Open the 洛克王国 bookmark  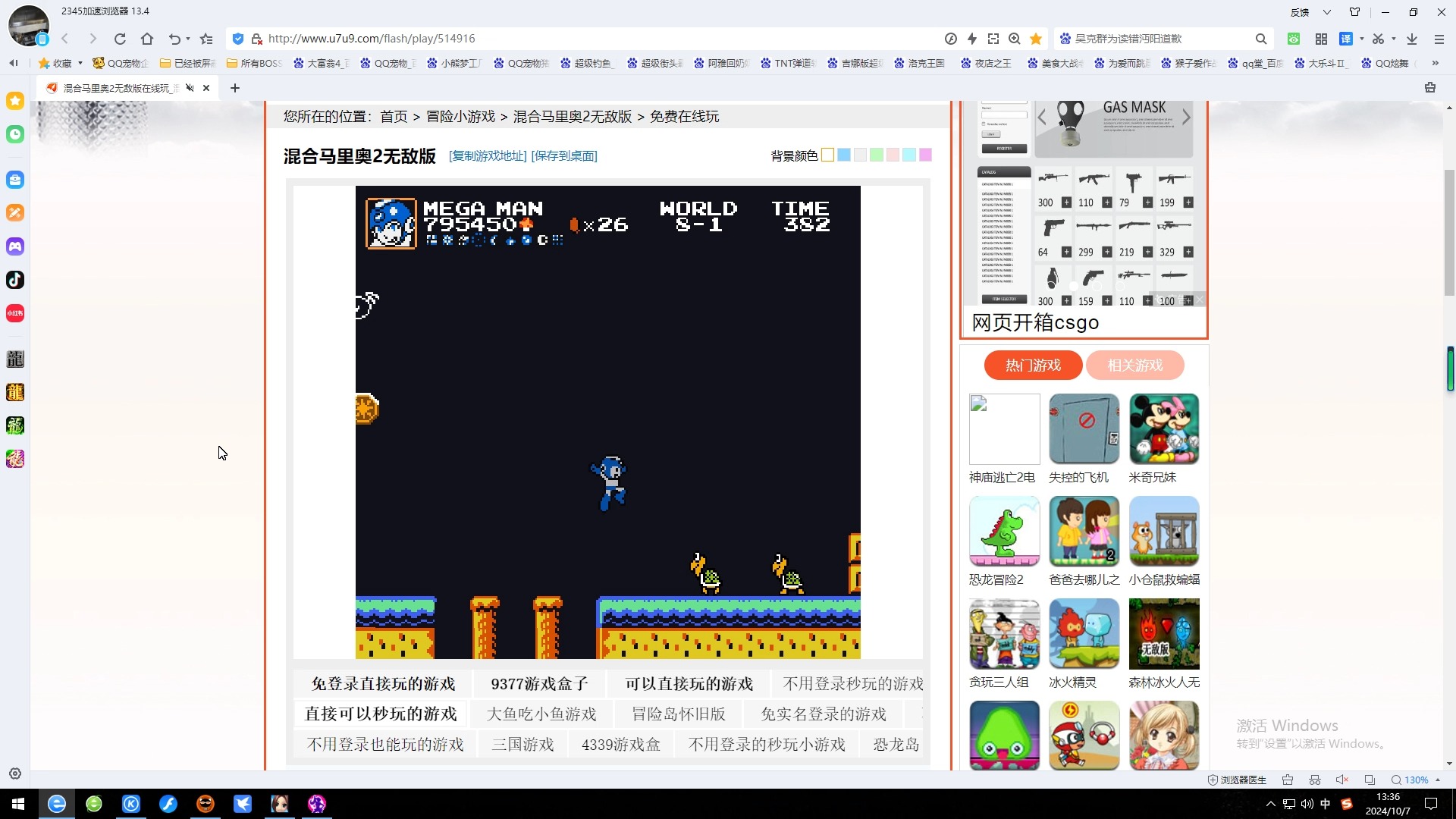coord(919,63)
